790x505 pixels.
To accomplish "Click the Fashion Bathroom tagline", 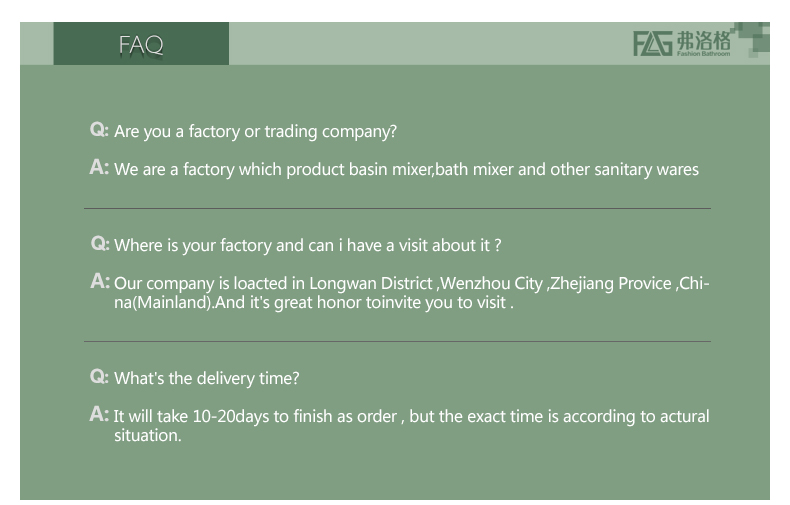I will (704, 54).
